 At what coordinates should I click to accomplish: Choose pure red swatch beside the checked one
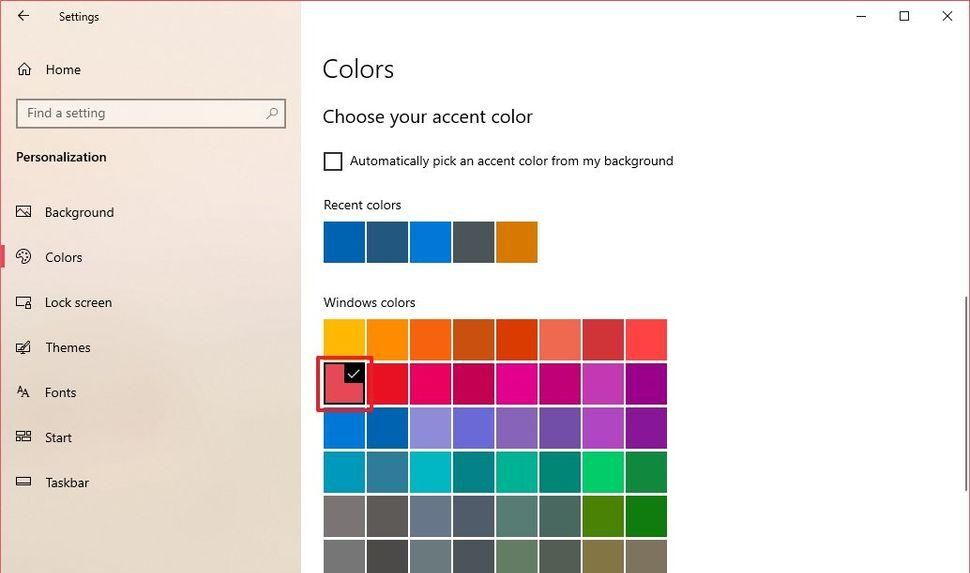(x=387, y=384)
